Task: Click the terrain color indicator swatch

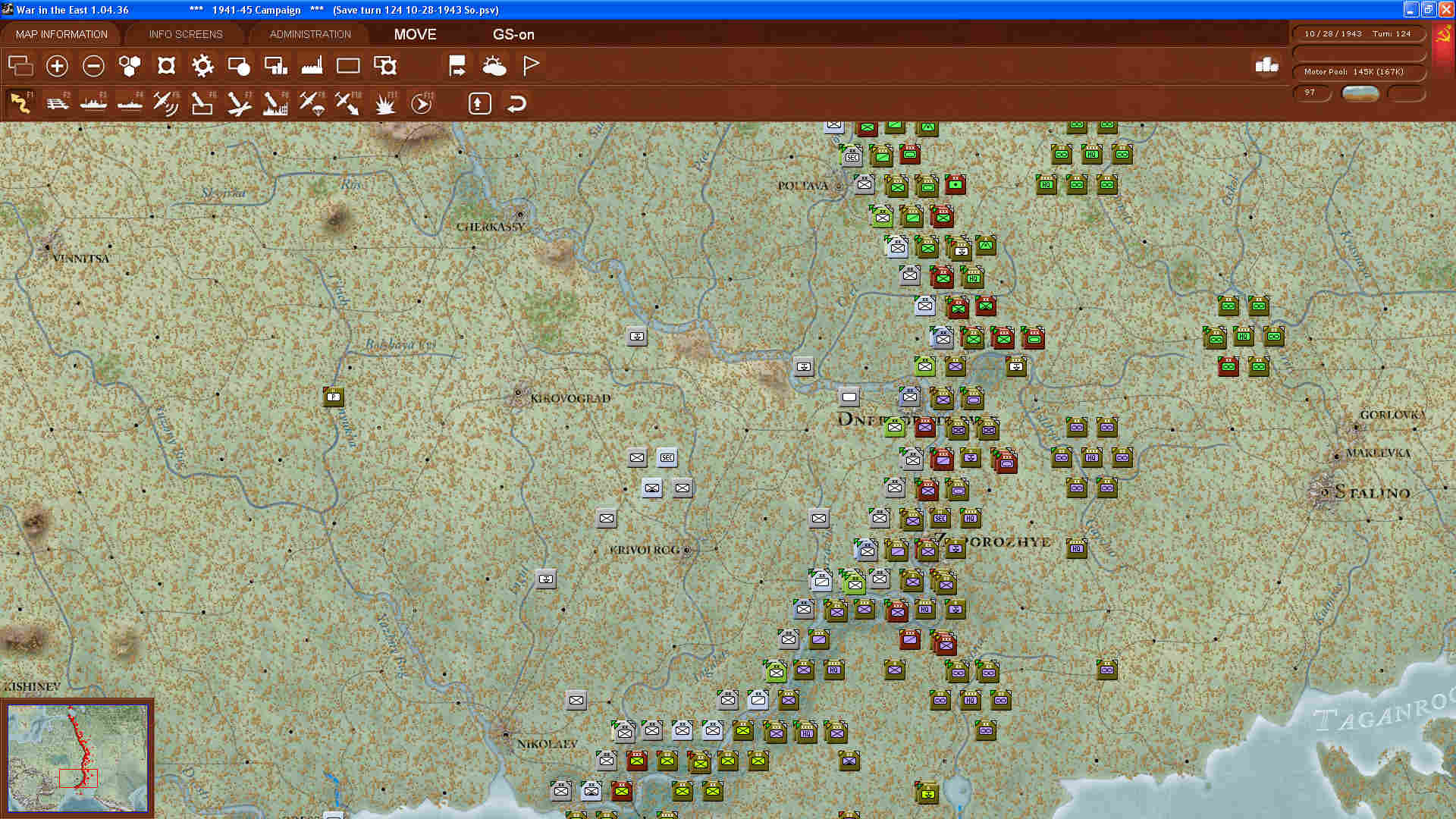Action: pyautogui.click(x=1360, y=93)
